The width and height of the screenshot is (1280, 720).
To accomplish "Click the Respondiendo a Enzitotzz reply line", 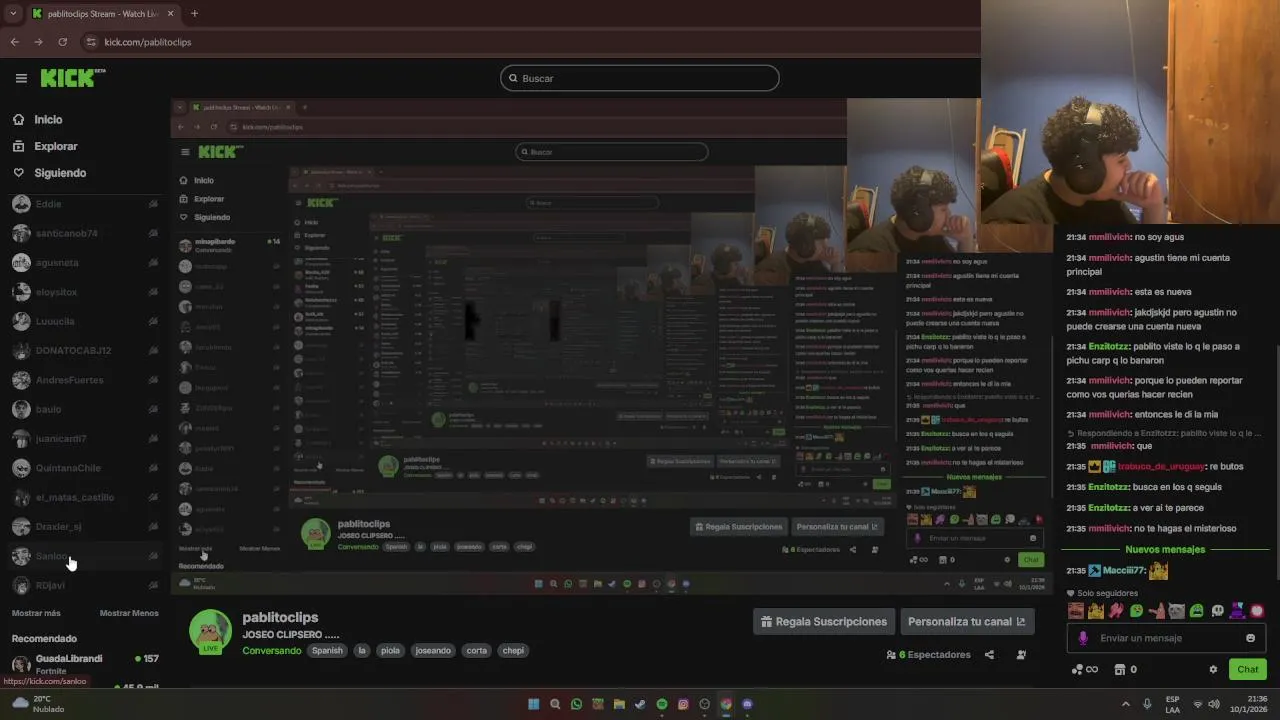I will [x=1164, y=433].
